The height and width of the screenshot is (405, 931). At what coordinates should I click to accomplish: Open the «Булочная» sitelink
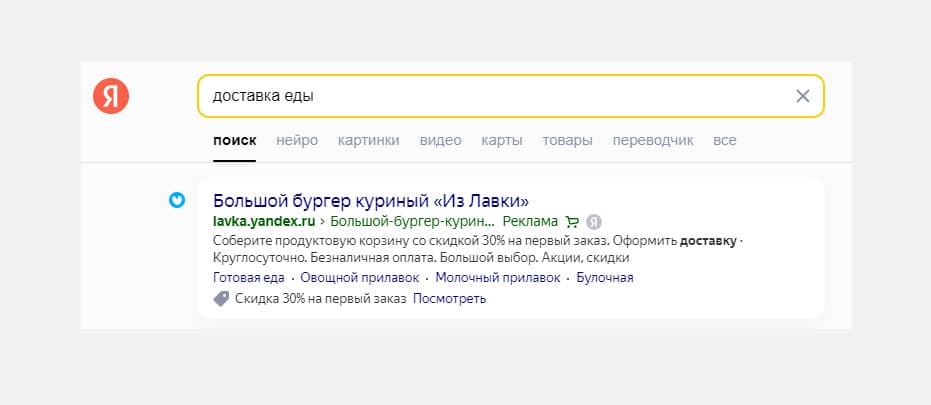point(605,278)
